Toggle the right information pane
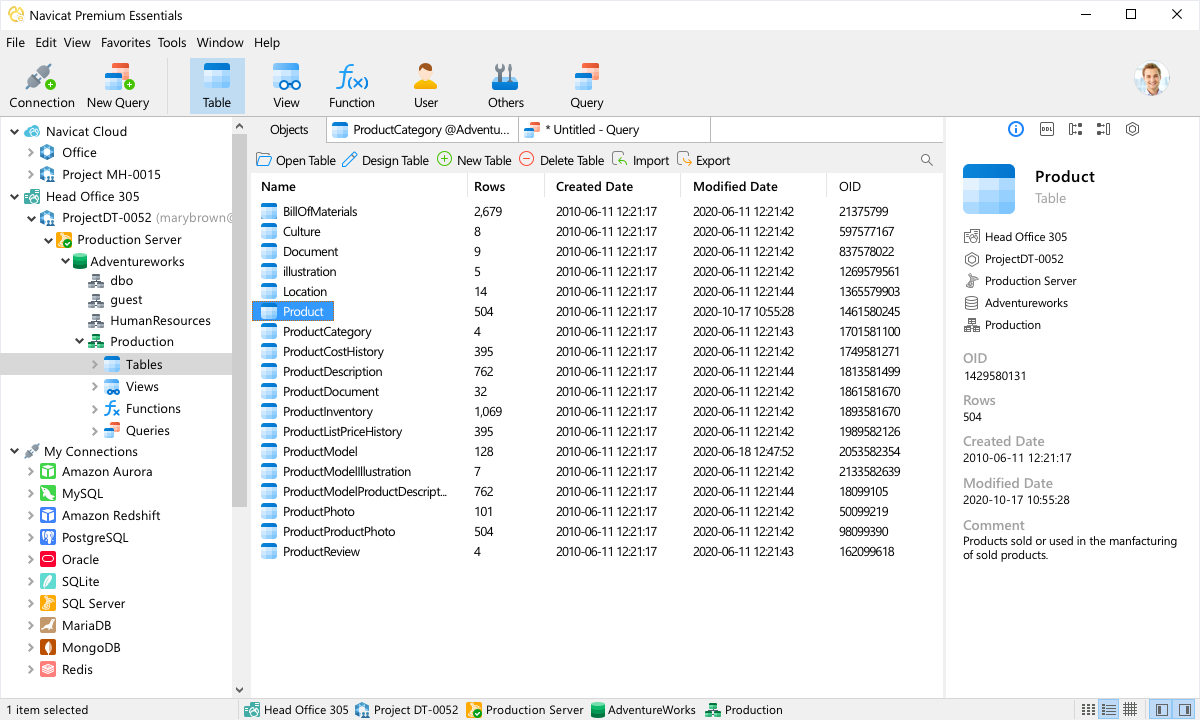The image size is (1200, 720). pos(1183,709)
